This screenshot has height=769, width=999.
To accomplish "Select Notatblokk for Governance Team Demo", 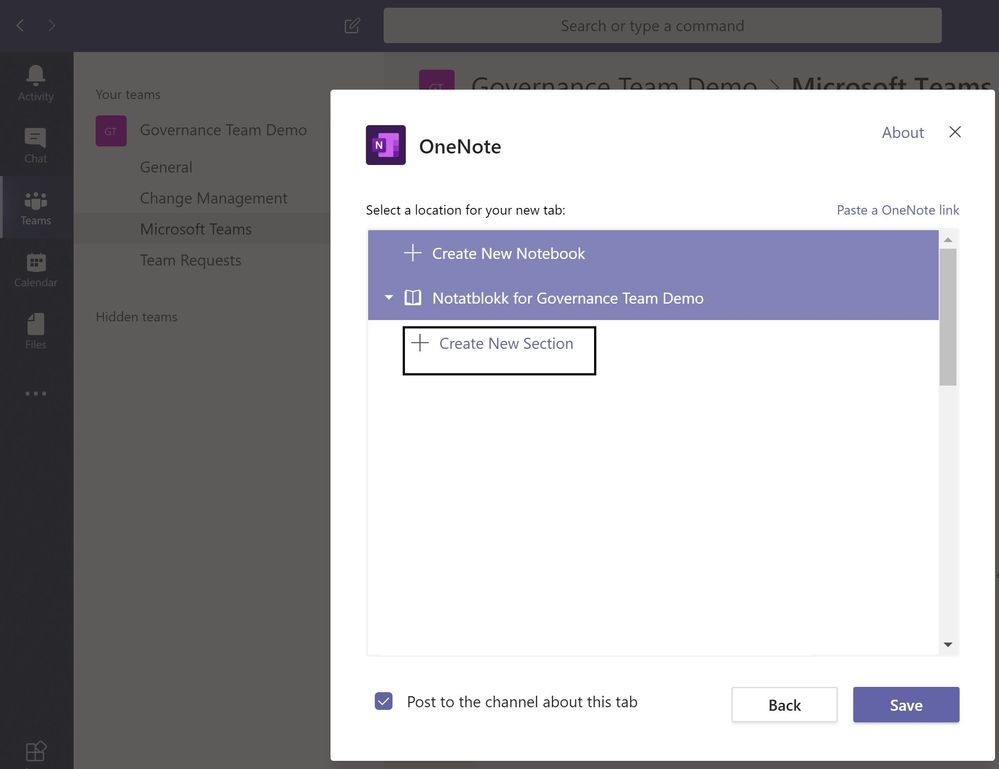I will [x=653, y=298].
